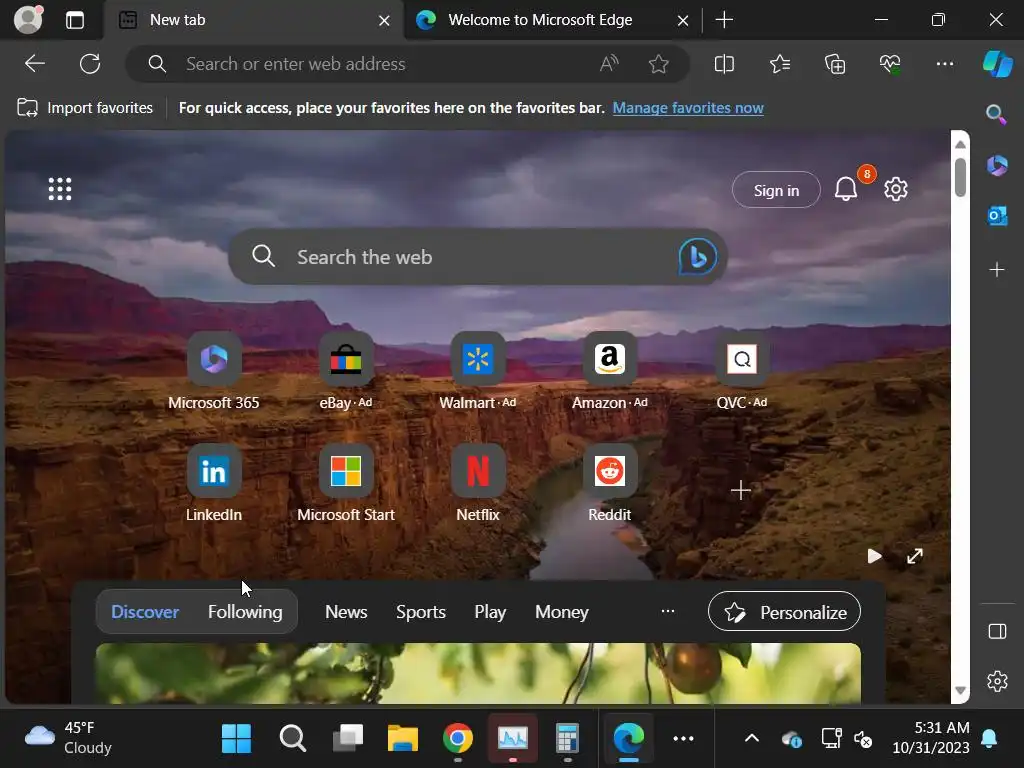The width and height of the screenshot is (1024, 768).
Task: Click the Bing chat icon in search box
Action: click(697, 257)
